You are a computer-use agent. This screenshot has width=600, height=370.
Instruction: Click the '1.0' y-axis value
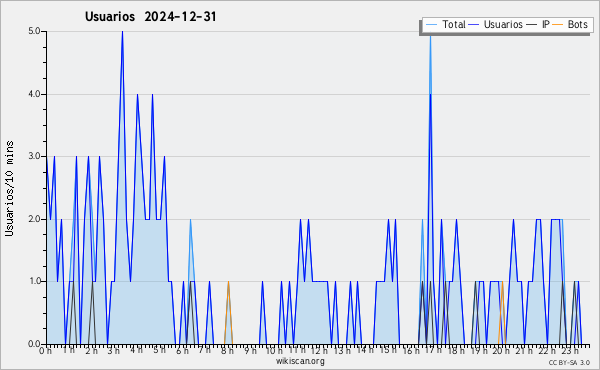coord(34,281)
